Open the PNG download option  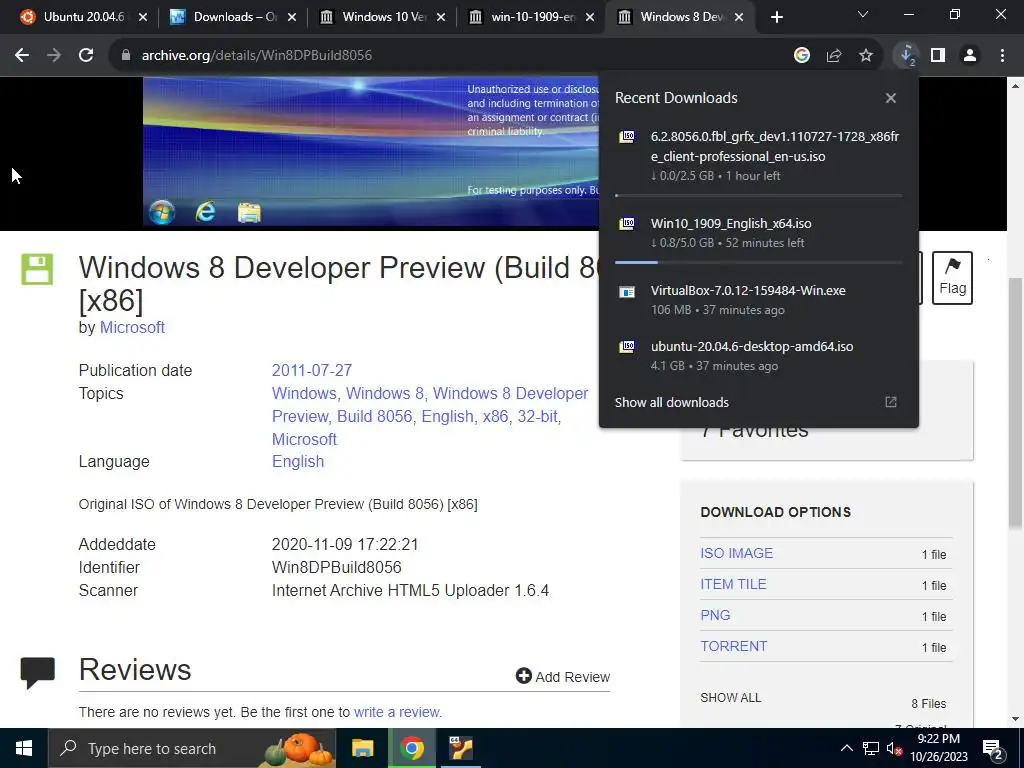click(715, 615)
